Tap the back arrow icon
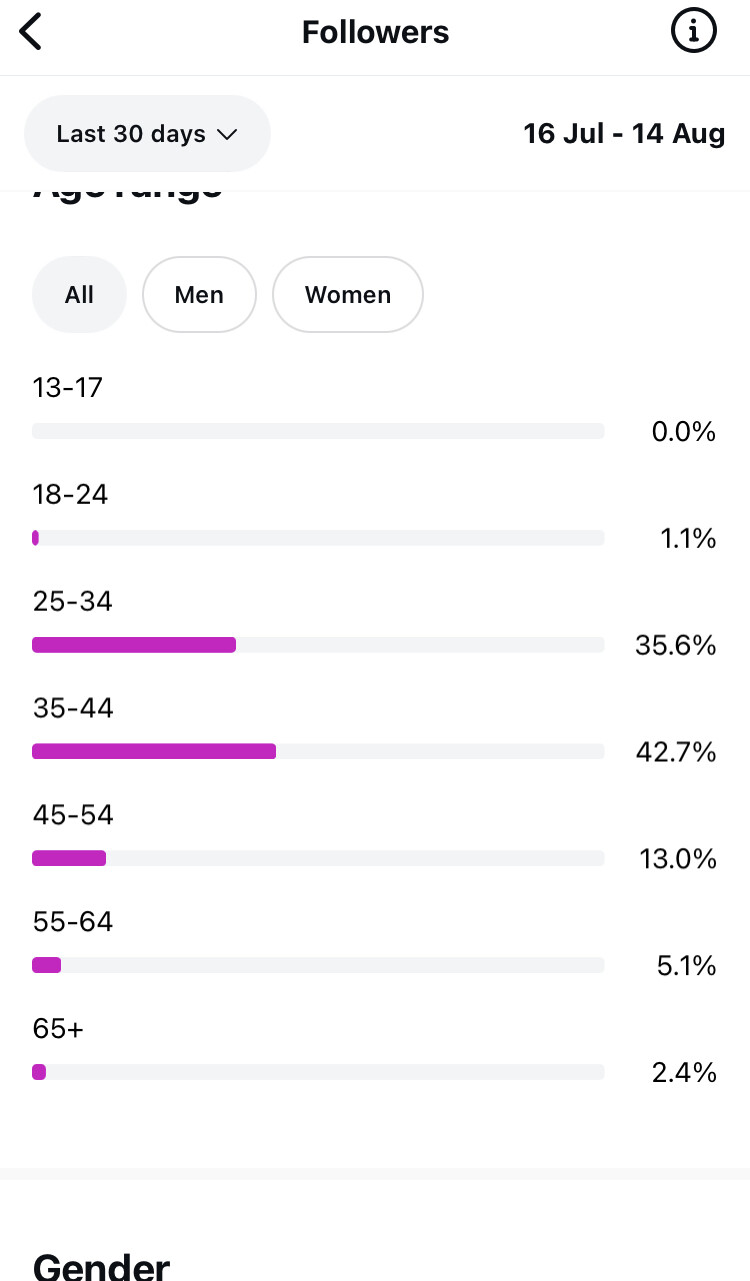750x1281 pixels. coord(32,32)
